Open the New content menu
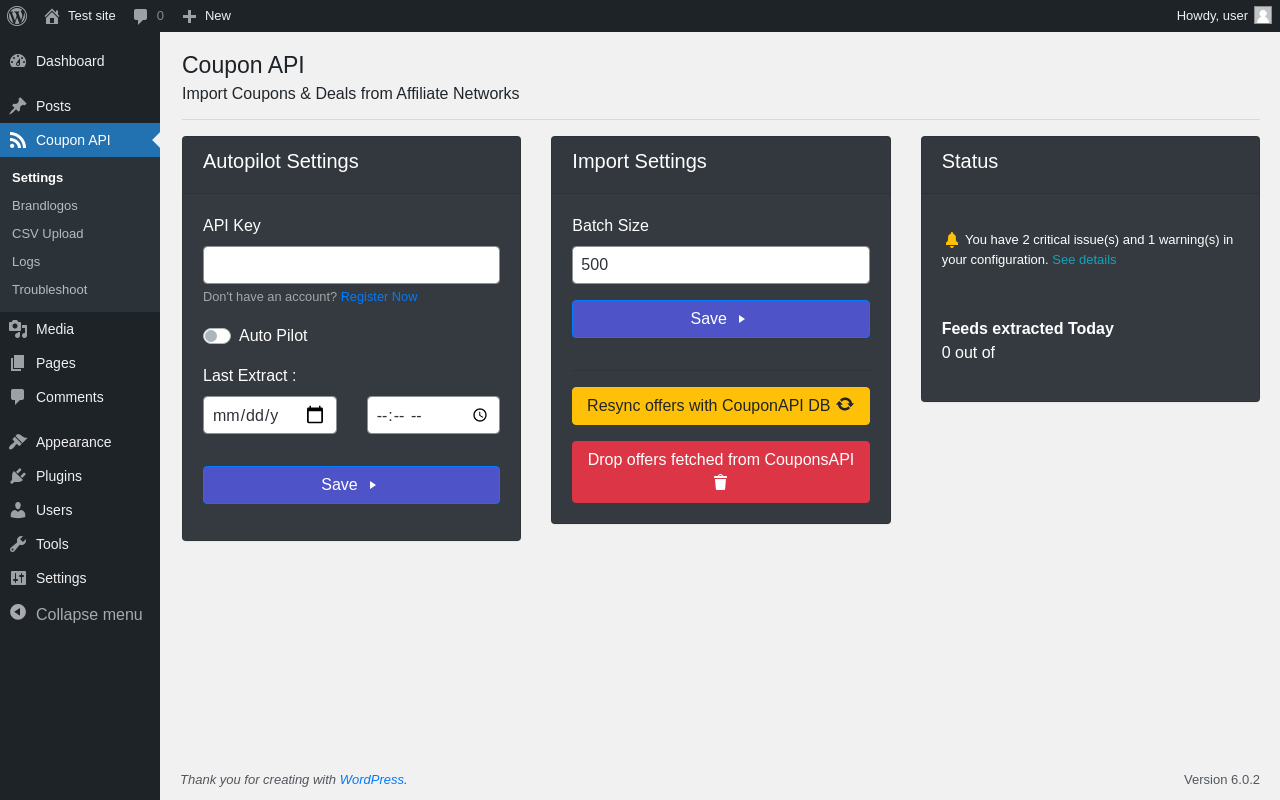The width and height of the screenshot is (1280, 800). pyautogui.click(x=207, y=16)
